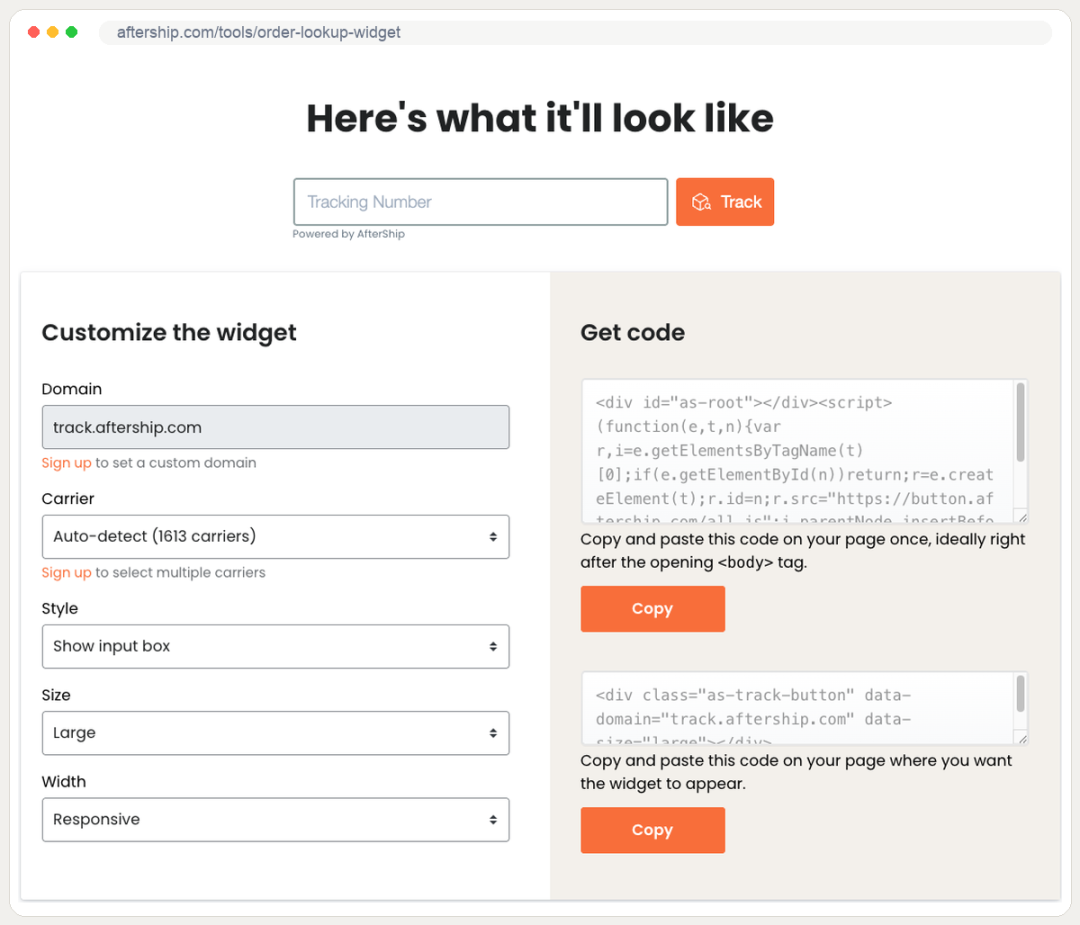Click the red close window dot
Viewport: 1080px width, 925px height.
tap(33, 32)
